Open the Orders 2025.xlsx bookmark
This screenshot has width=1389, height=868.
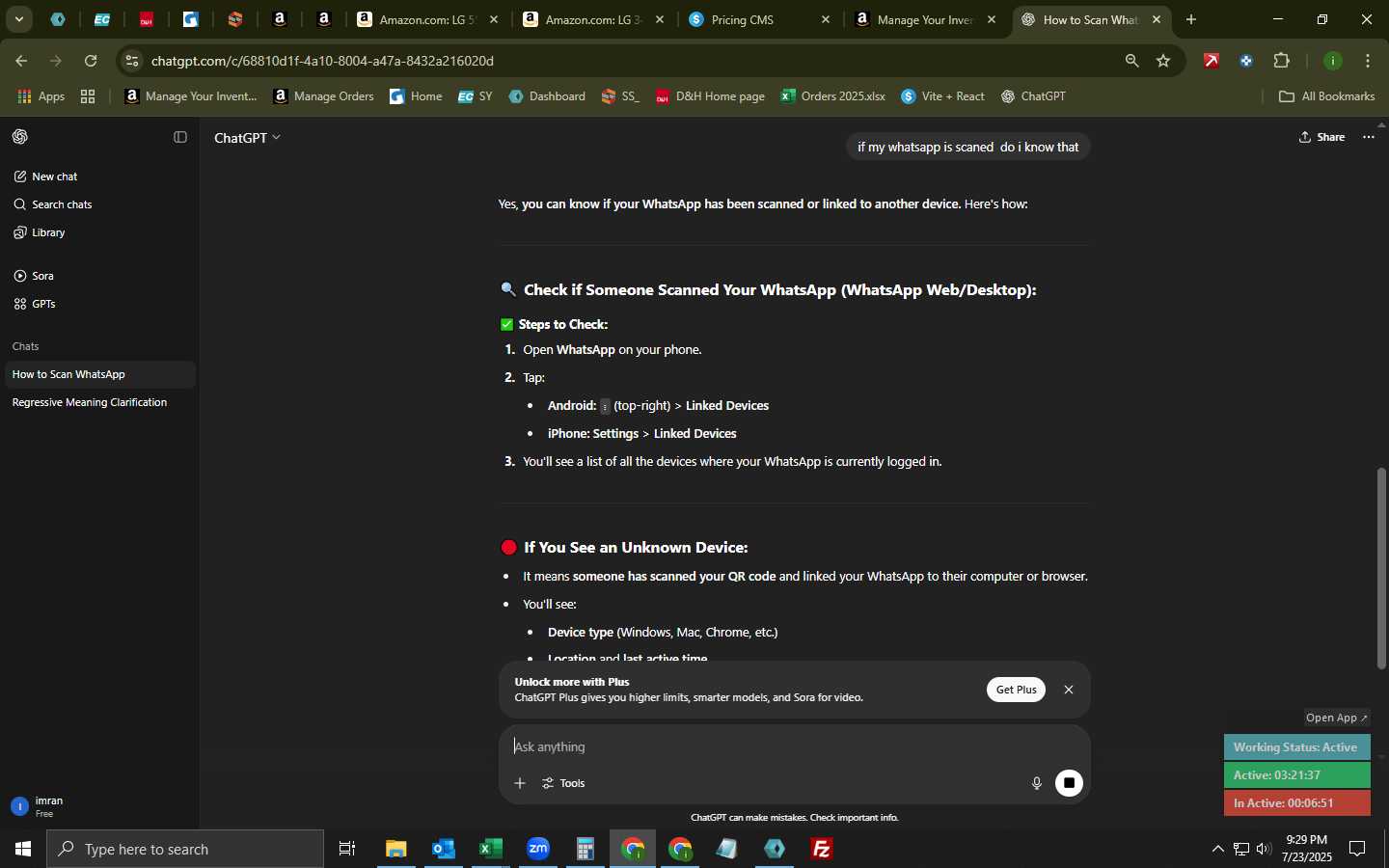point(832,96)
